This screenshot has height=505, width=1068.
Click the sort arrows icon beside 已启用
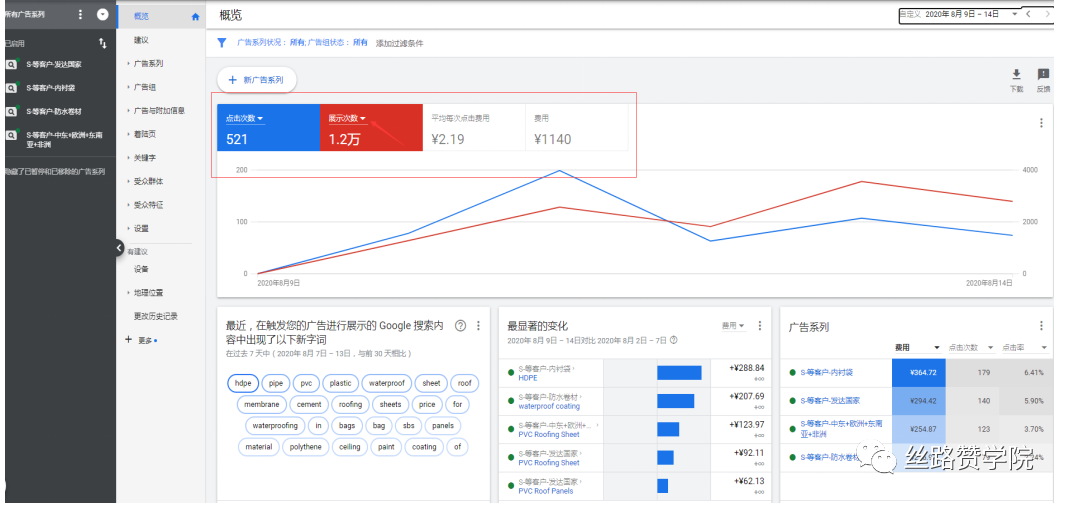(x=103, y=43)
